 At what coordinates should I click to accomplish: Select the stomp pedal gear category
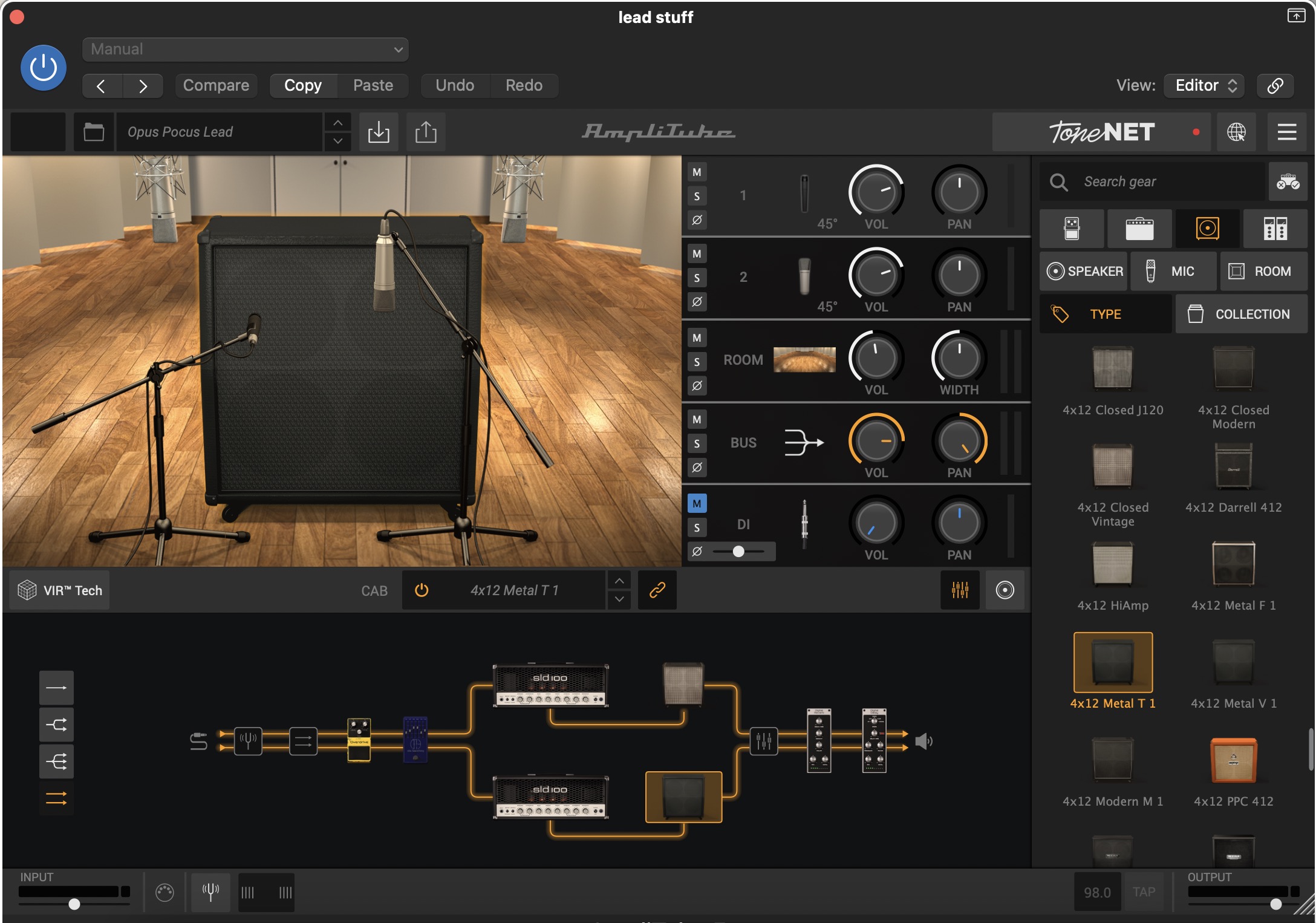coord(1072,229)
